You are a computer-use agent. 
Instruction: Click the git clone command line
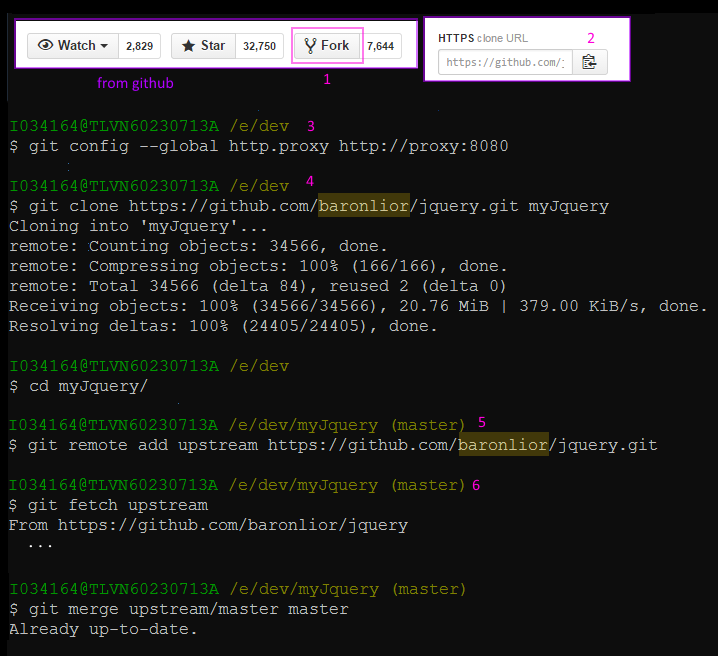pos(308,206)
